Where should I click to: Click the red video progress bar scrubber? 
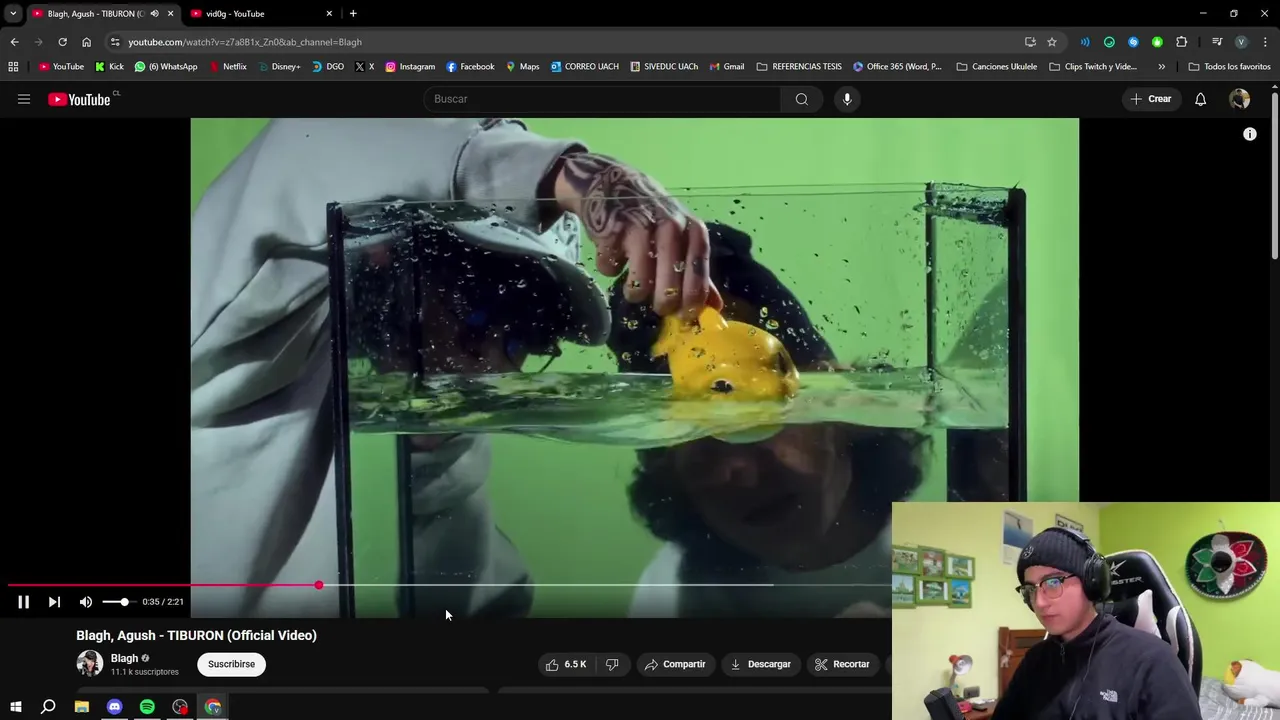[319, 585]
